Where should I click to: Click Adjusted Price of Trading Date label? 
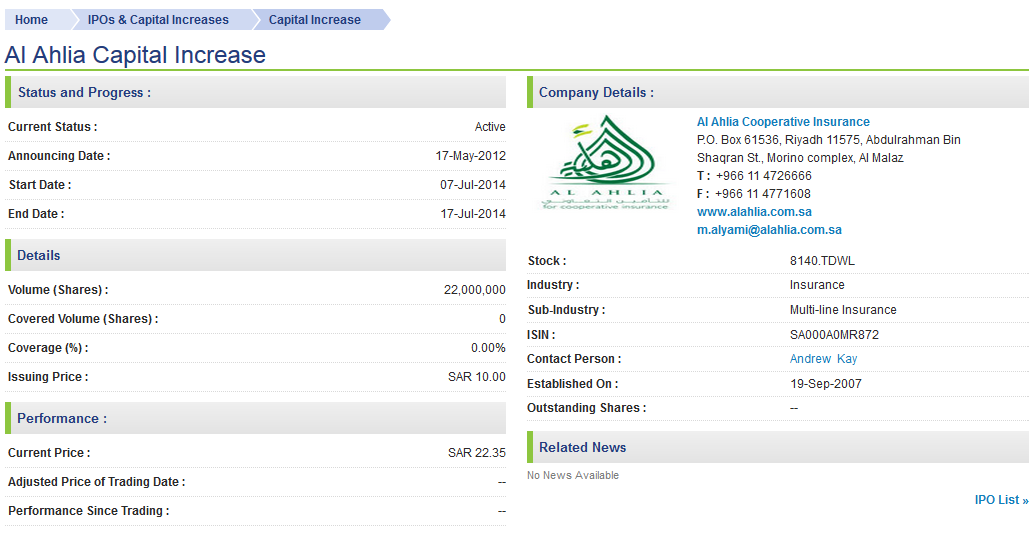click(96, 482)
